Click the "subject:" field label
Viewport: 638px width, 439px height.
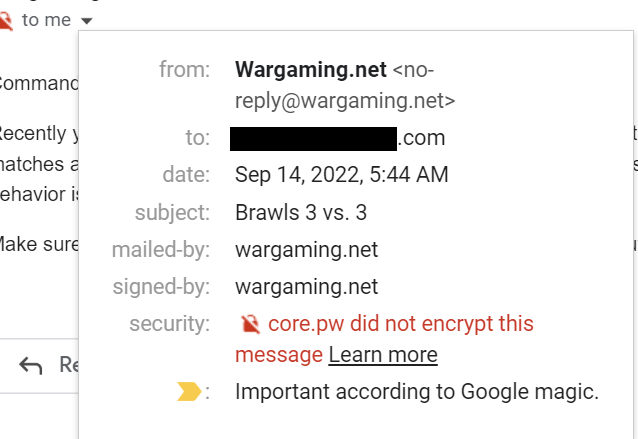tap(172, 212)
